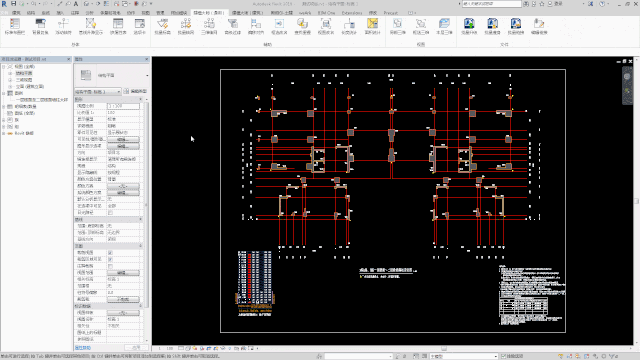Click the Edit Type button in Properties

tap(136, 91)
